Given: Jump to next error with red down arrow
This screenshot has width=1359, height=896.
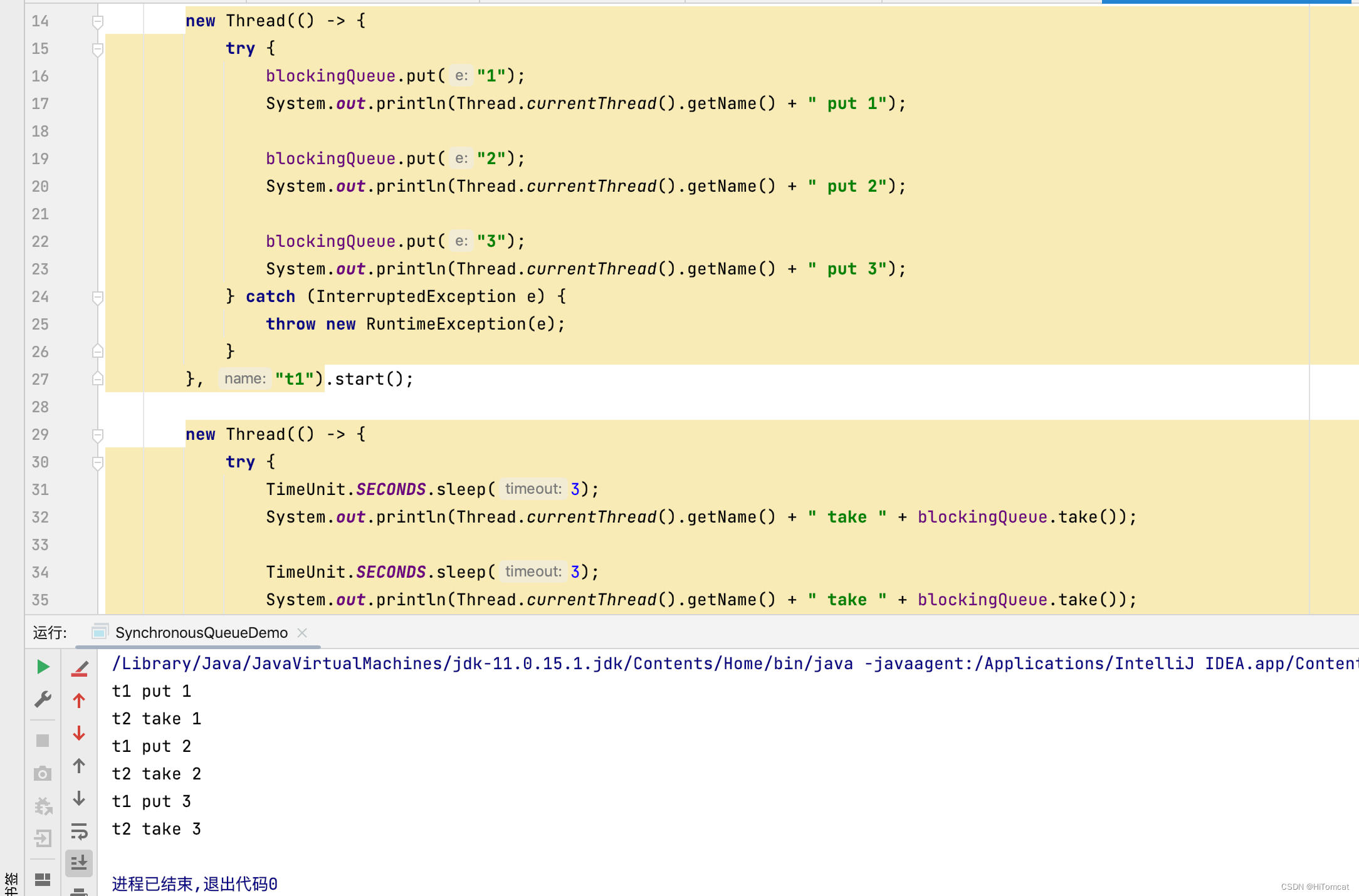Looking at the screenshot, I should [79, 733].
